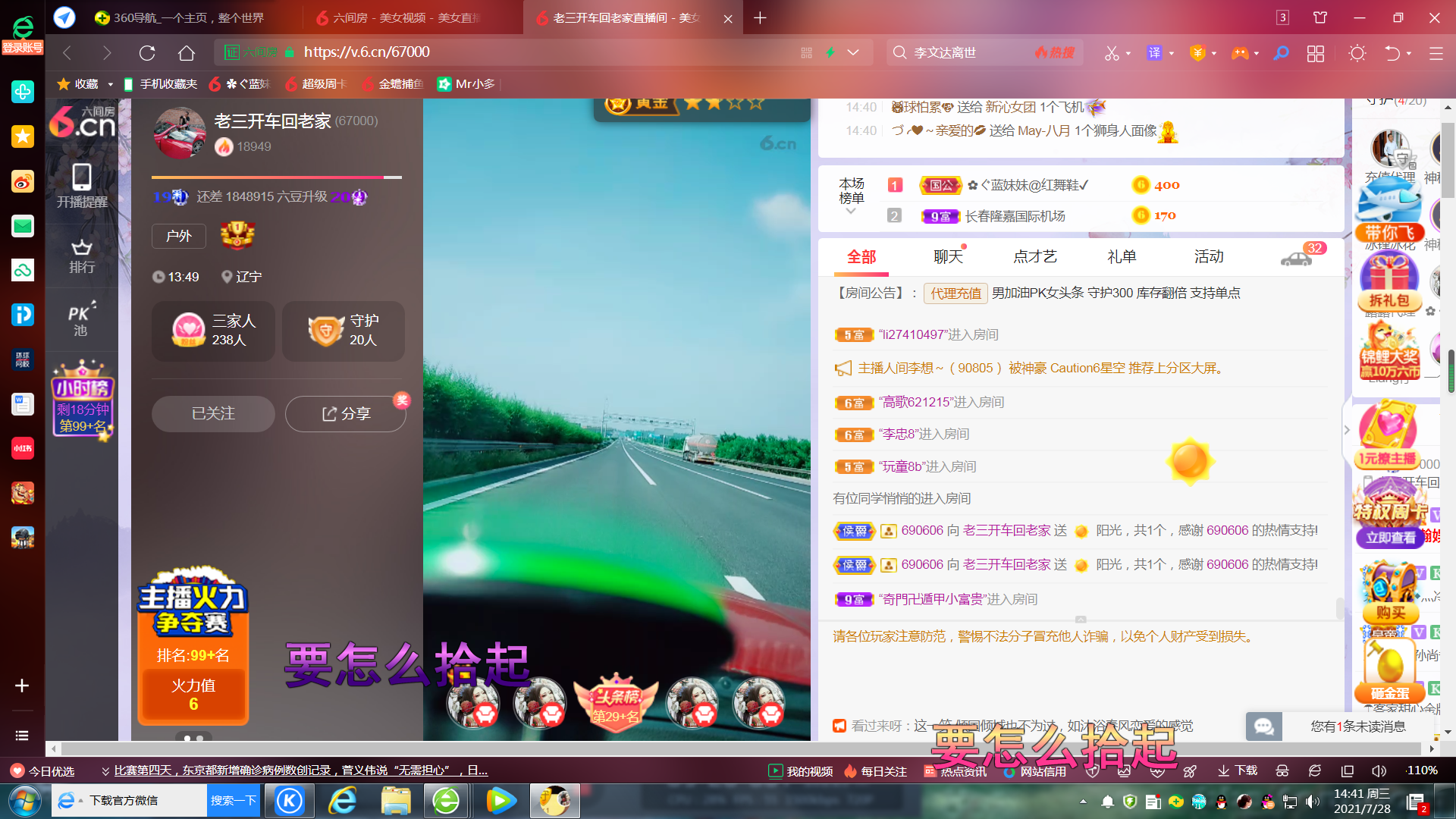The width and height of the screenshot is (1456, 819).
Task: Click the 分享 share button
Action: point(346,414)
